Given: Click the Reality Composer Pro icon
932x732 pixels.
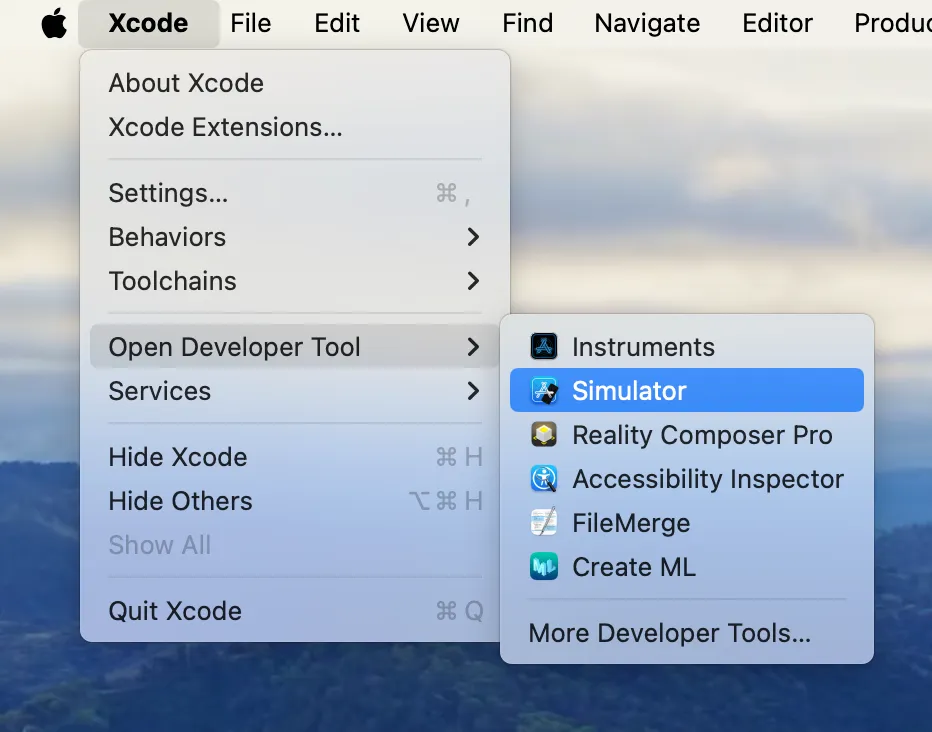Looking at the screenshot, I should coord(544,435).
